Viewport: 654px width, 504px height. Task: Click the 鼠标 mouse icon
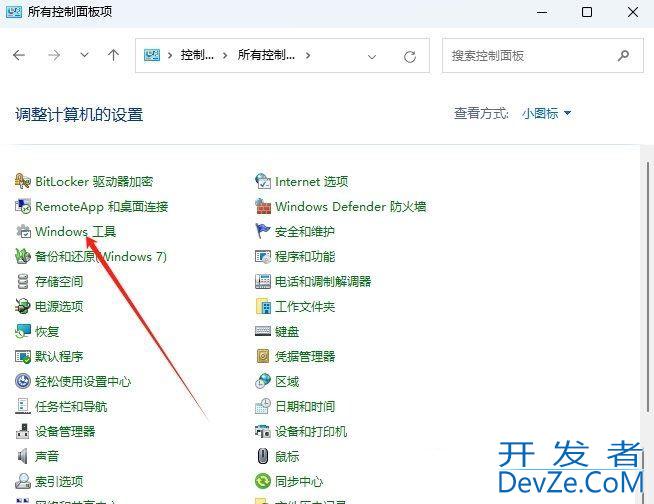tap(263, 456)
